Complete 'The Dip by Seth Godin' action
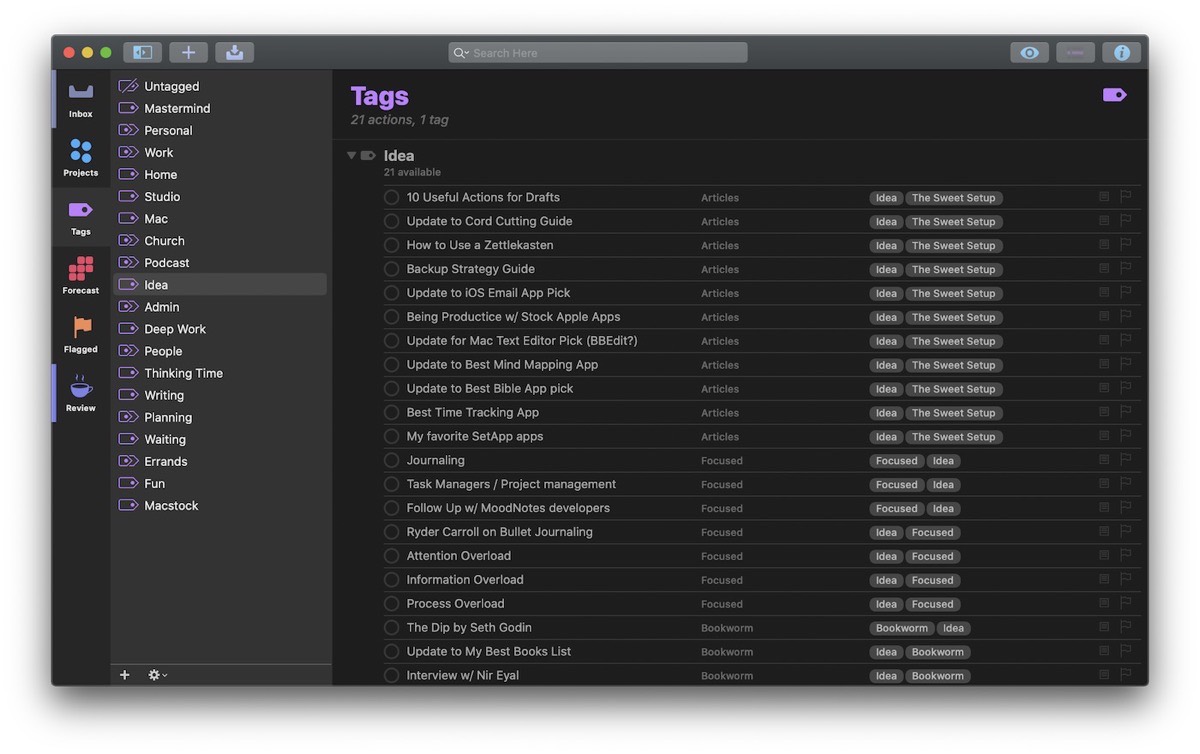The width and height of the screenshot is (1200, 754). click(392, 627)
